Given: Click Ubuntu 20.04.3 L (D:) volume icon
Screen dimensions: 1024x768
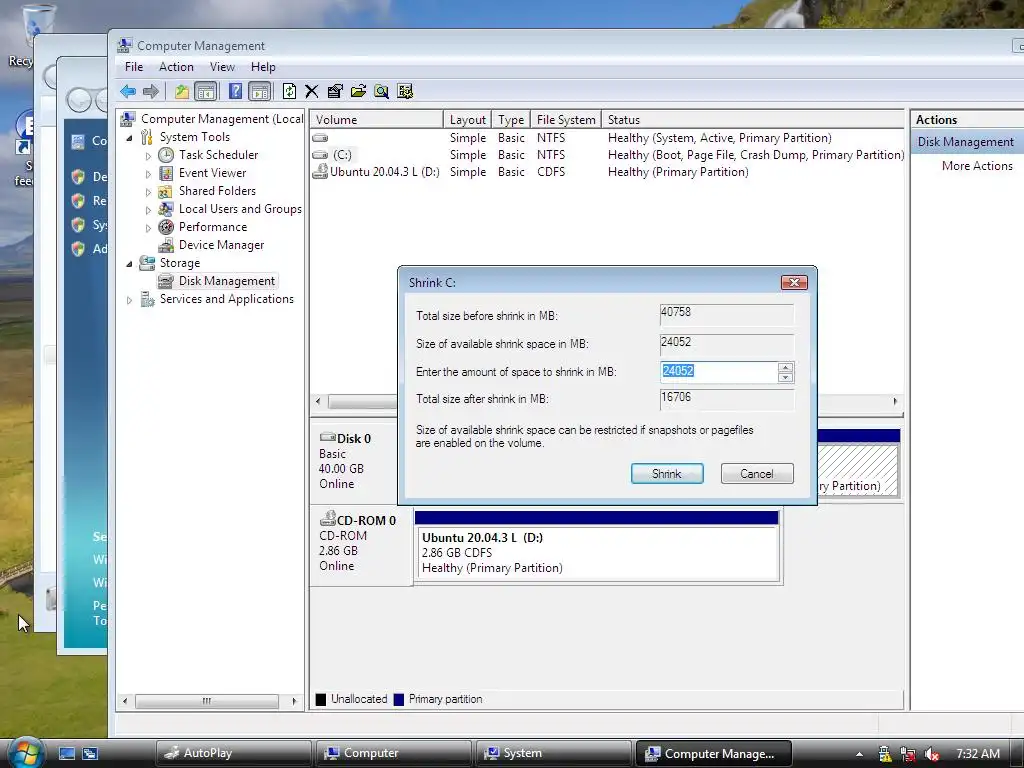Looking at the screenshot, I should pyautogui.click(x=320, y=172).
